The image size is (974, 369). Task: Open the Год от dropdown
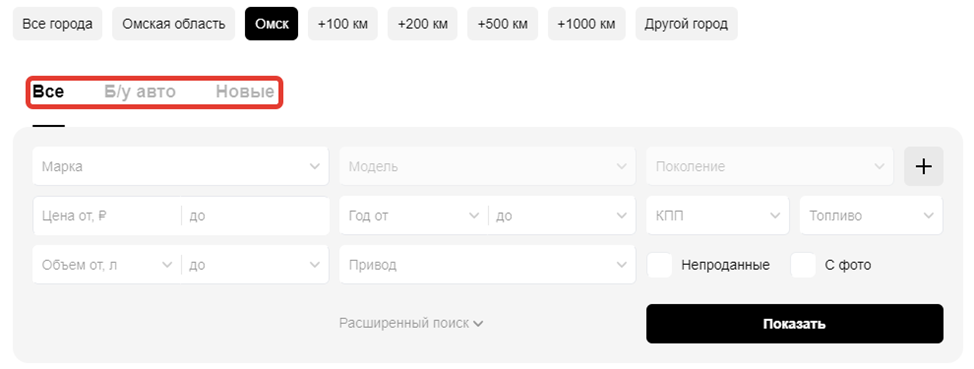pos(414,216)
